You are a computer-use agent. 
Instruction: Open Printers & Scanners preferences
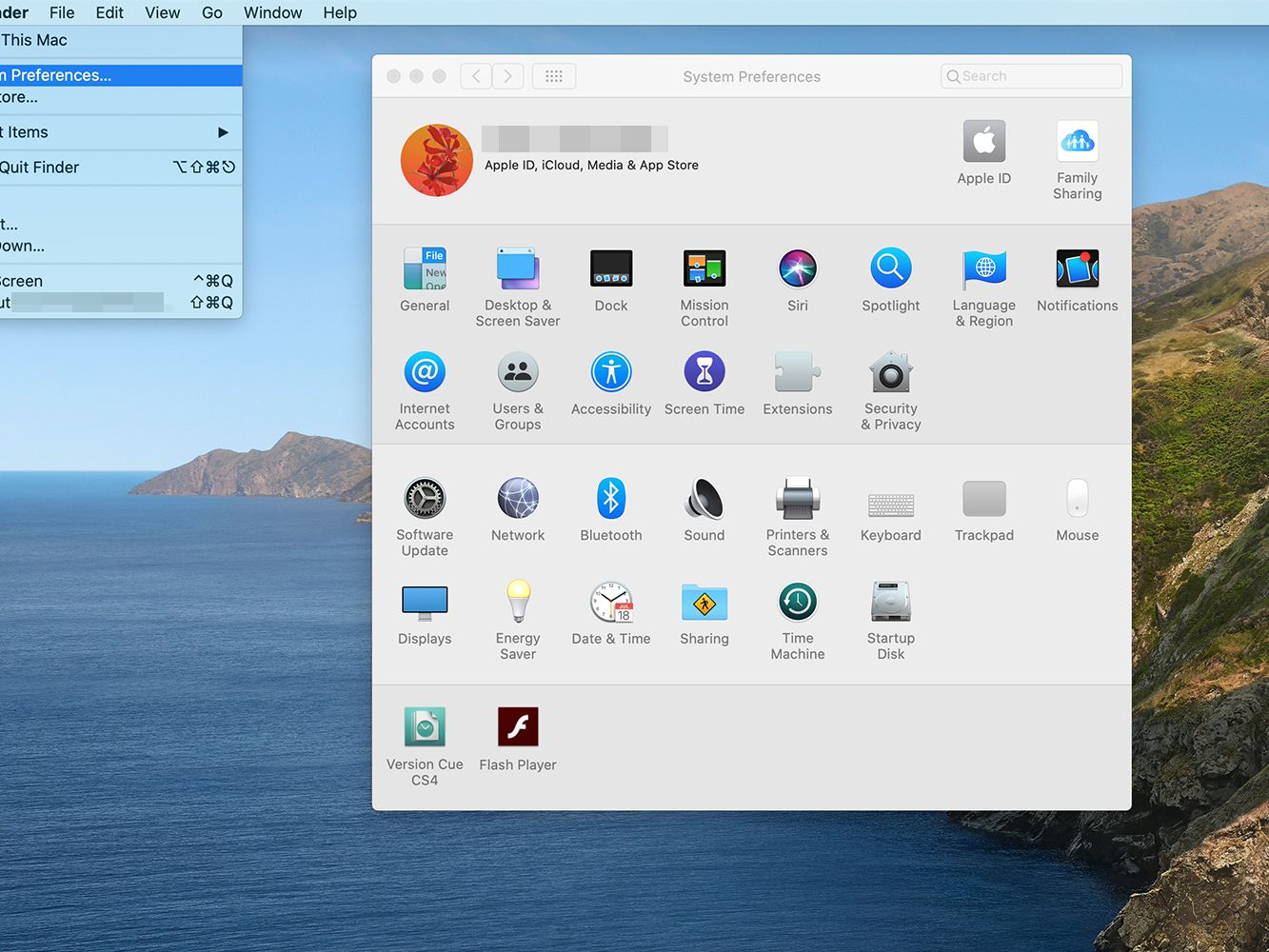(797, 500)
